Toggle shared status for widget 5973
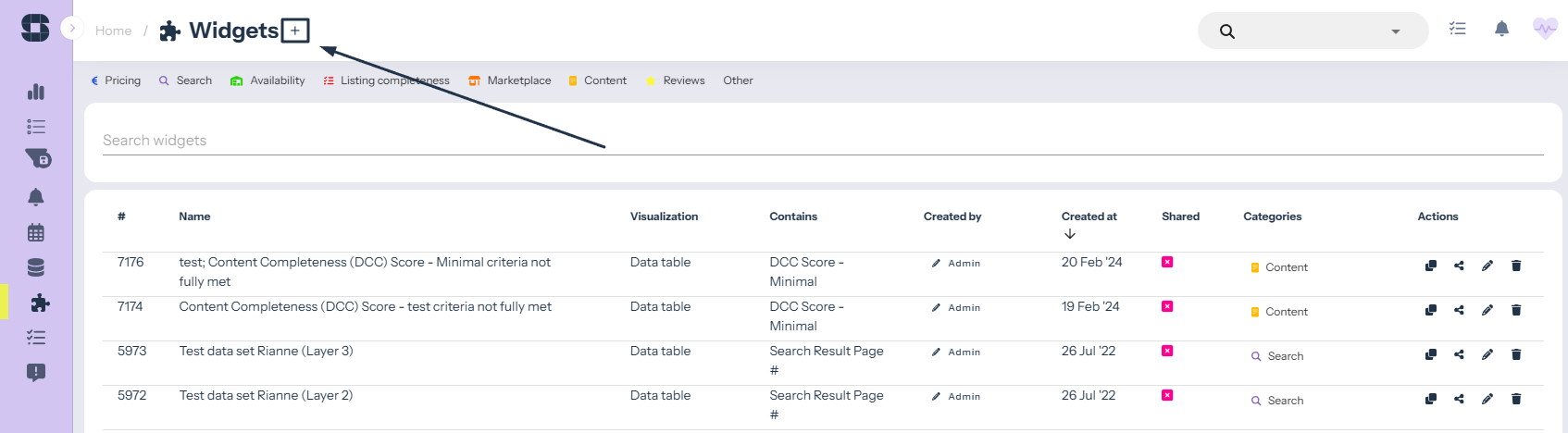 coord(1167,351)
